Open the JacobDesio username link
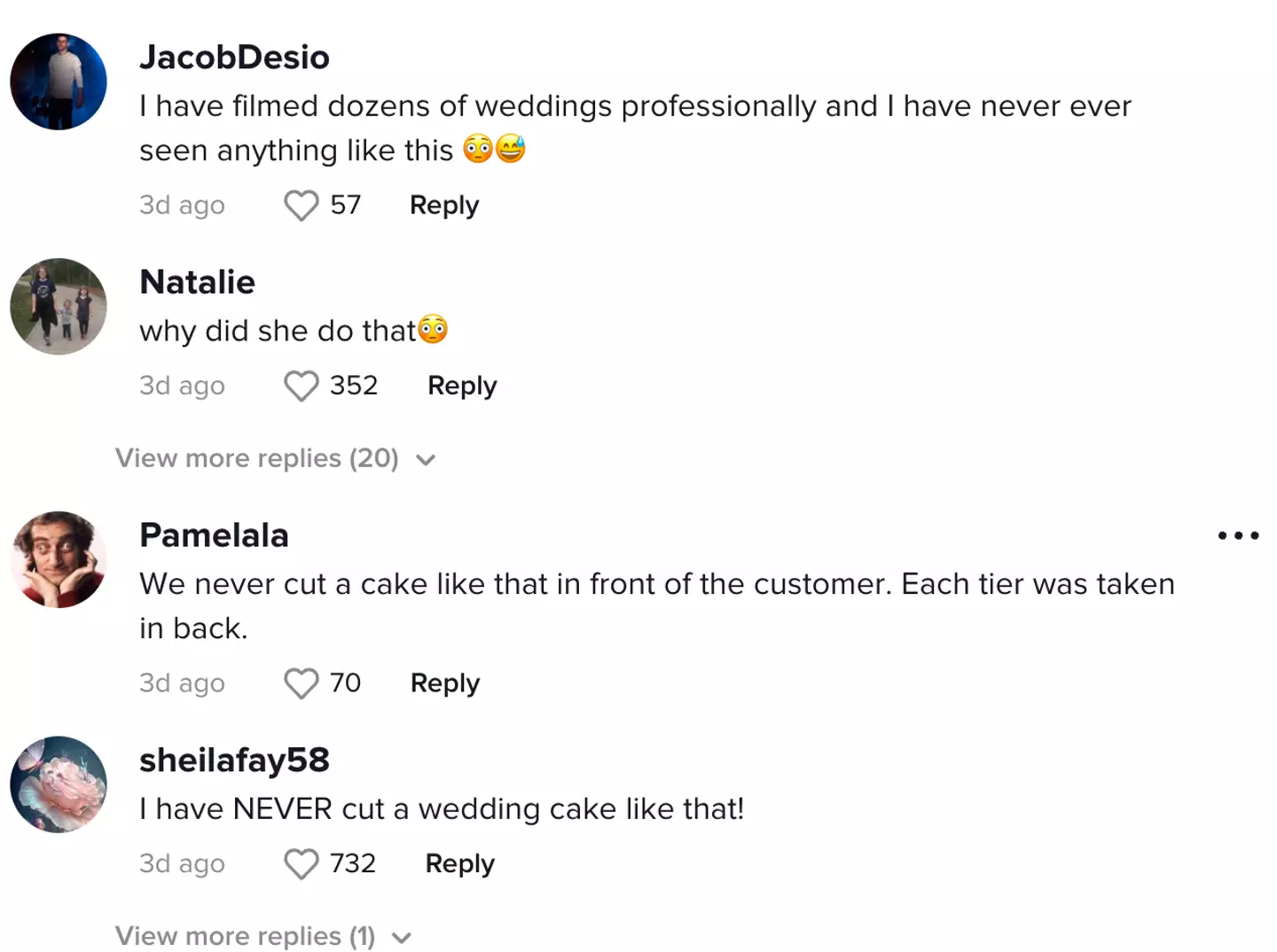 234,58
